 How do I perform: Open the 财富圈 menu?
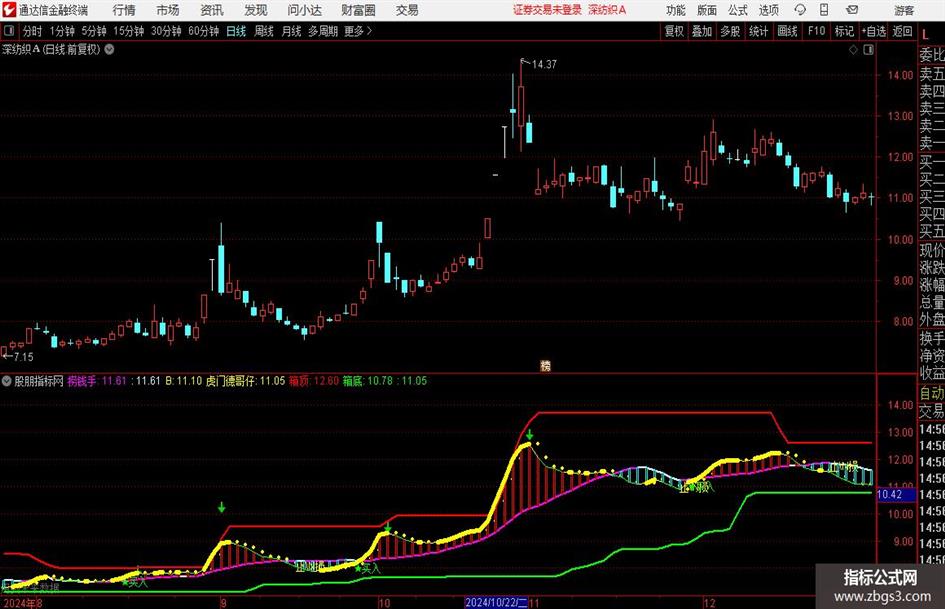pos(358,10)
